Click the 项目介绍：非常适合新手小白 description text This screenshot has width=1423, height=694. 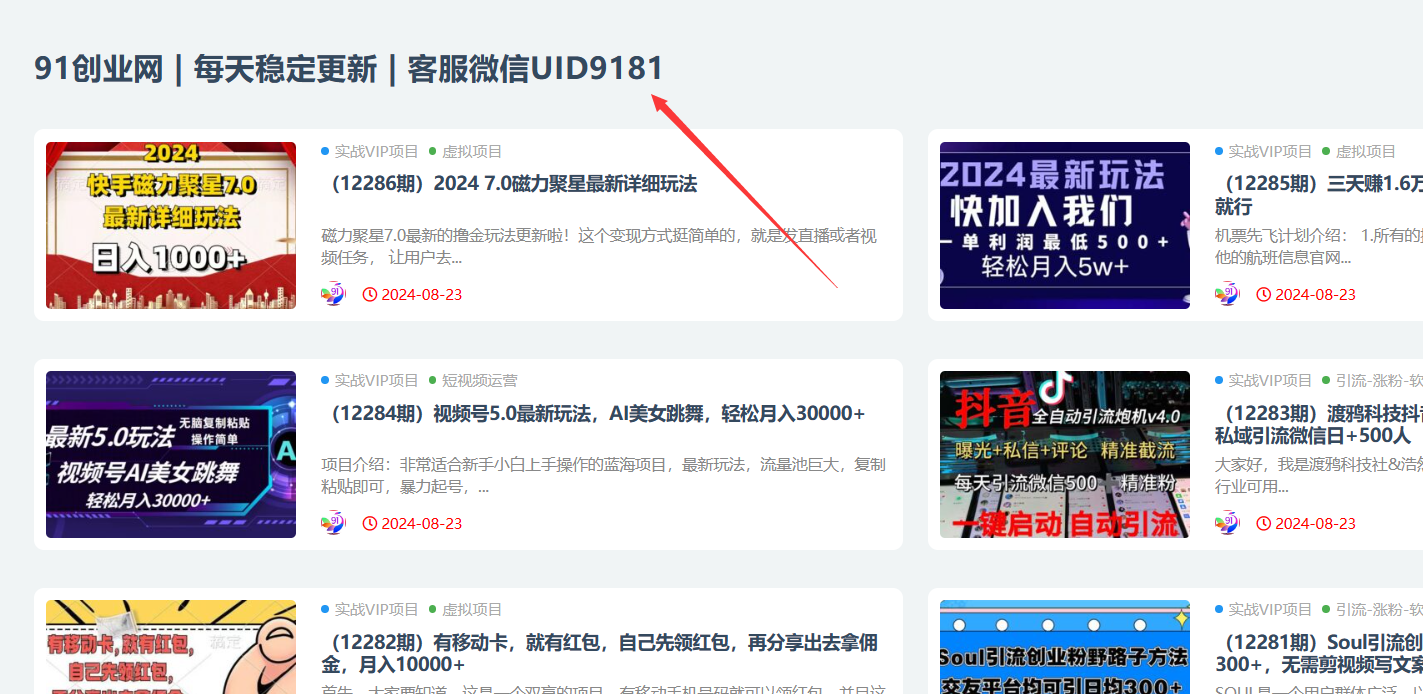(603, 476)
